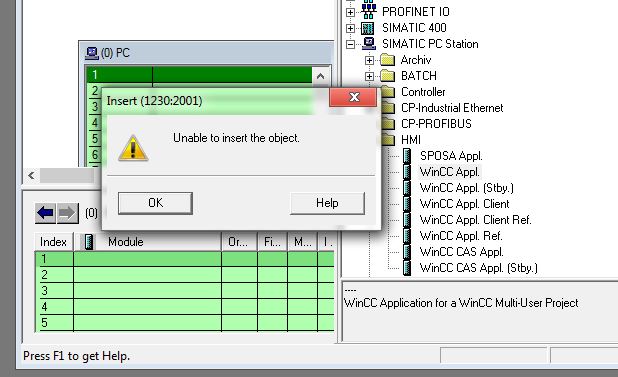
Task: Click the module icon in table header
Action: (89, 242)
